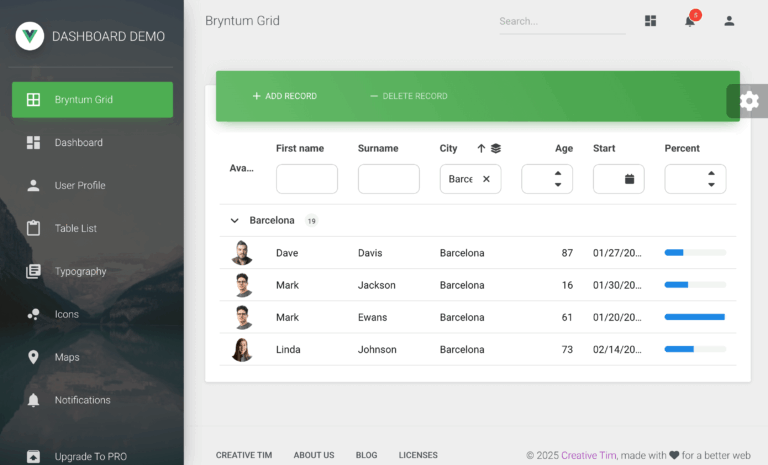
Task: Click Dave Davis's percent progress bar
Action: (696, 253)
